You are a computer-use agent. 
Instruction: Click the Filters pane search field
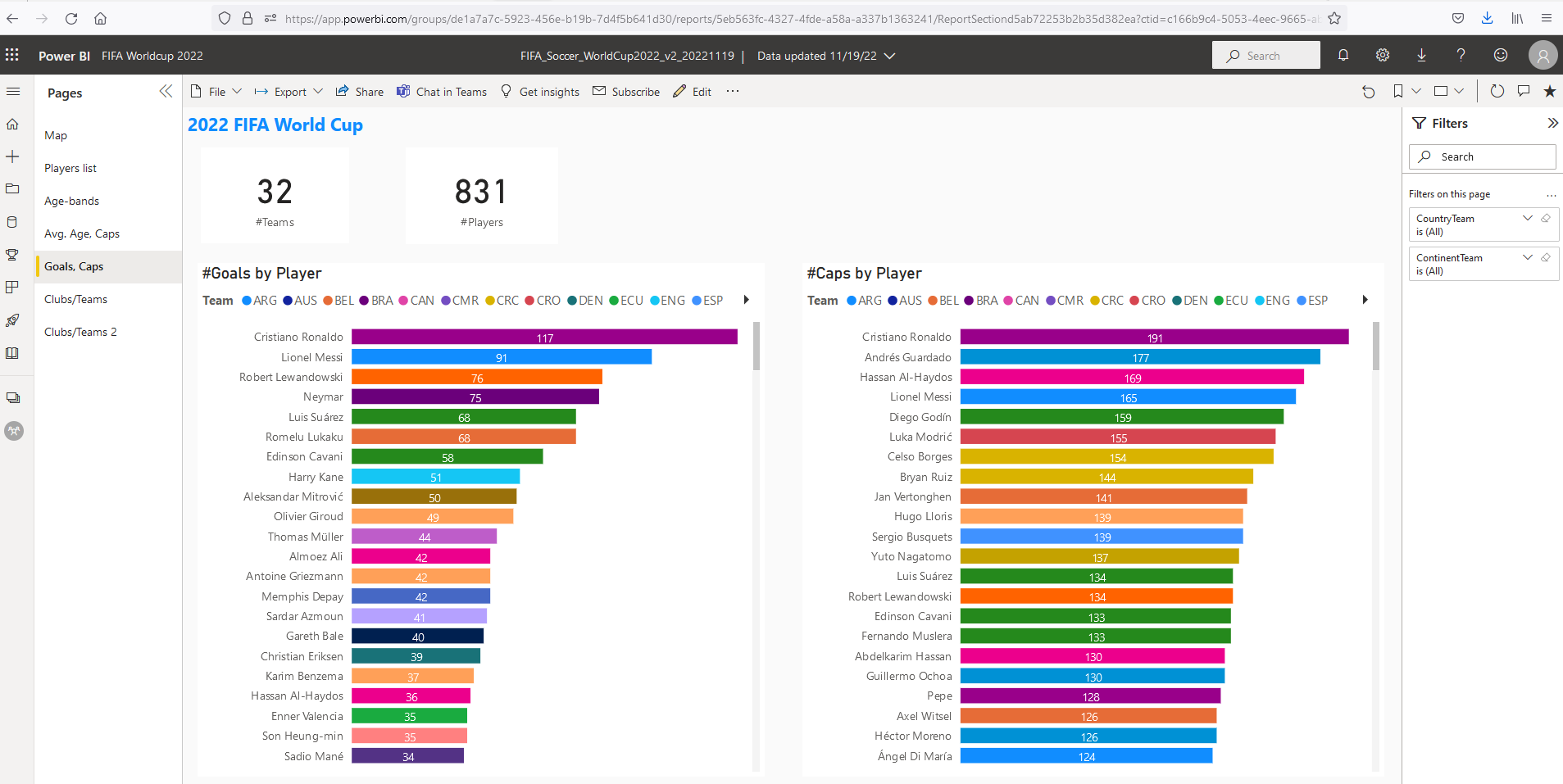point(1482,156)
